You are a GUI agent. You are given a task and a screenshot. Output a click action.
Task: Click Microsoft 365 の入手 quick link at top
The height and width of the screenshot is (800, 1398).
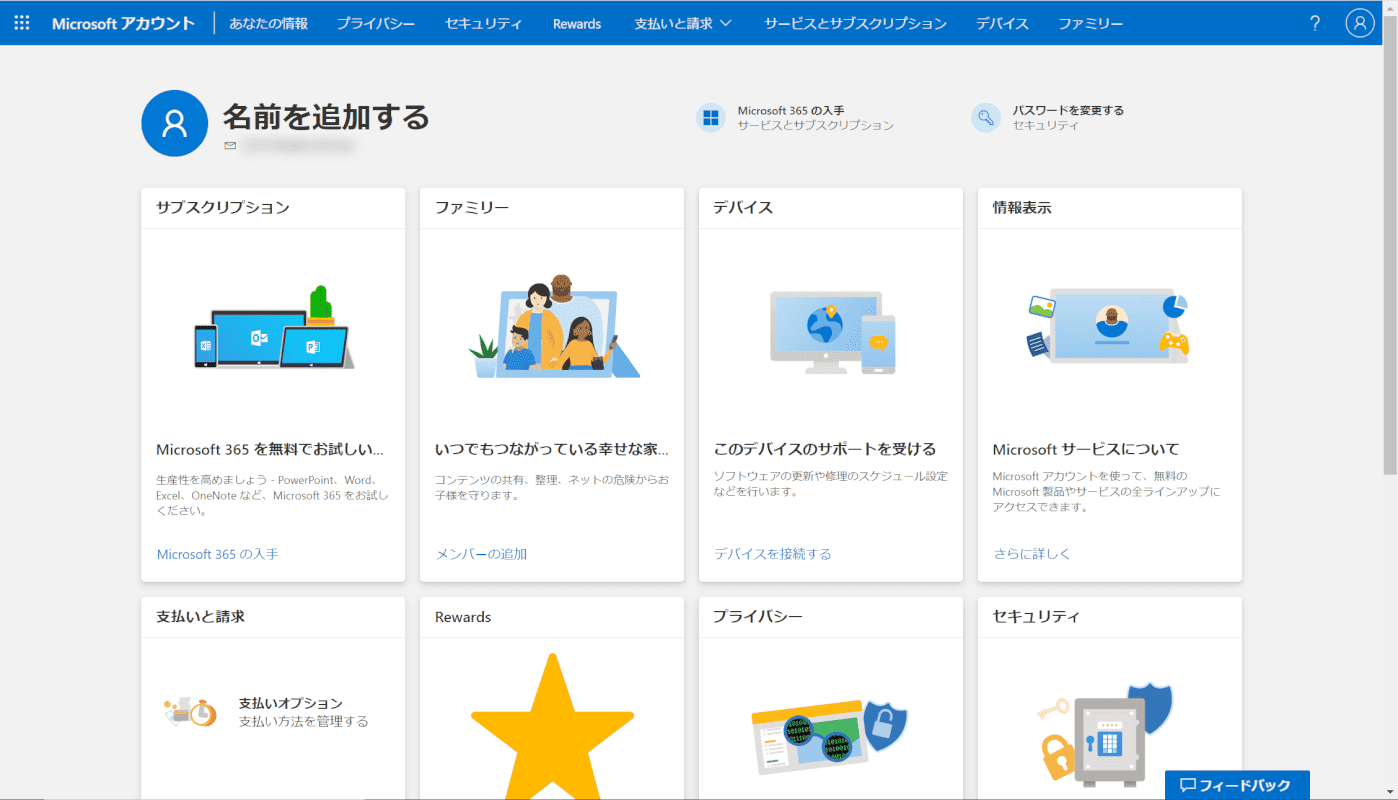coord(791,110)
